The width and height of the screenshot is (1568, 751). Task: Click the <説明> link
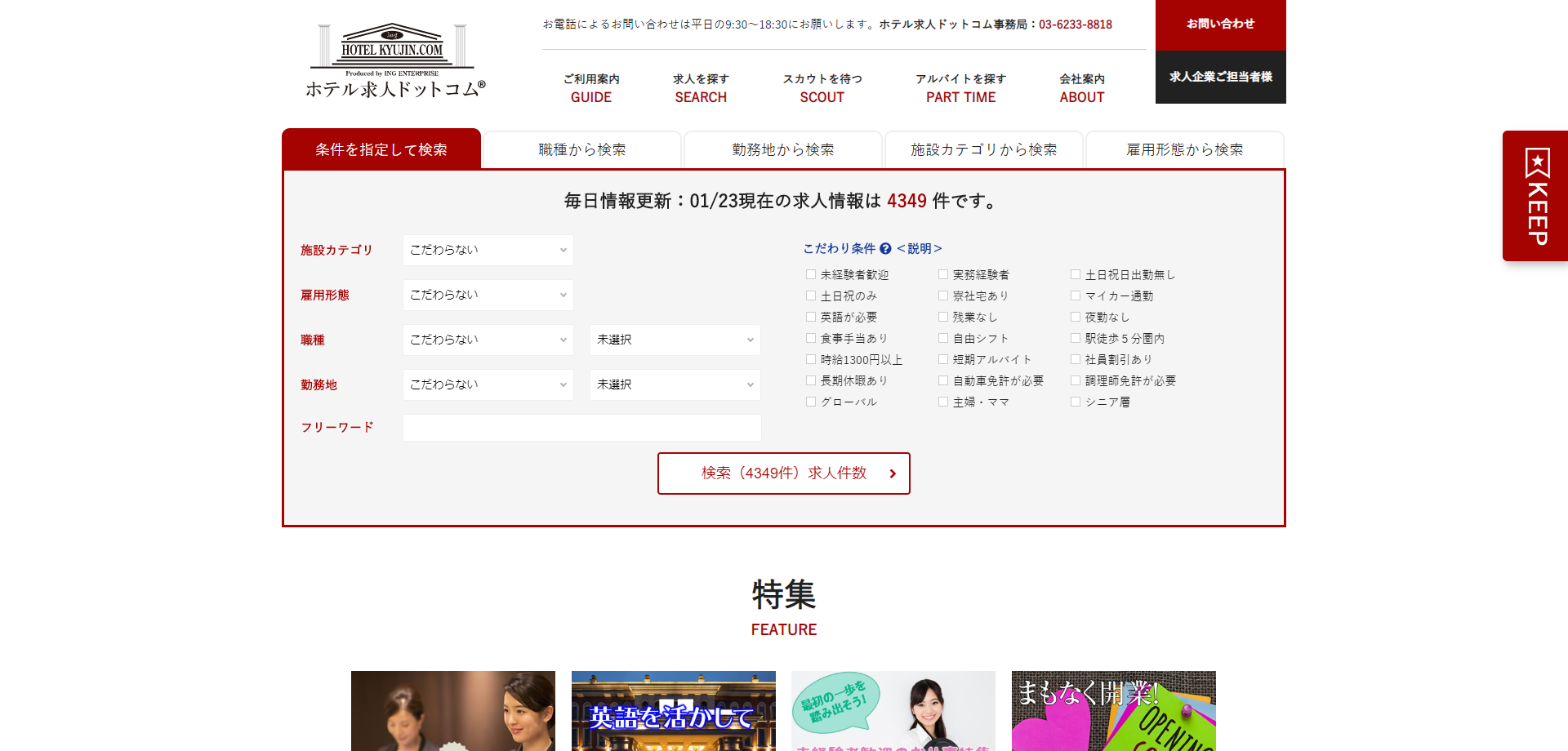[x=920, y=249]
